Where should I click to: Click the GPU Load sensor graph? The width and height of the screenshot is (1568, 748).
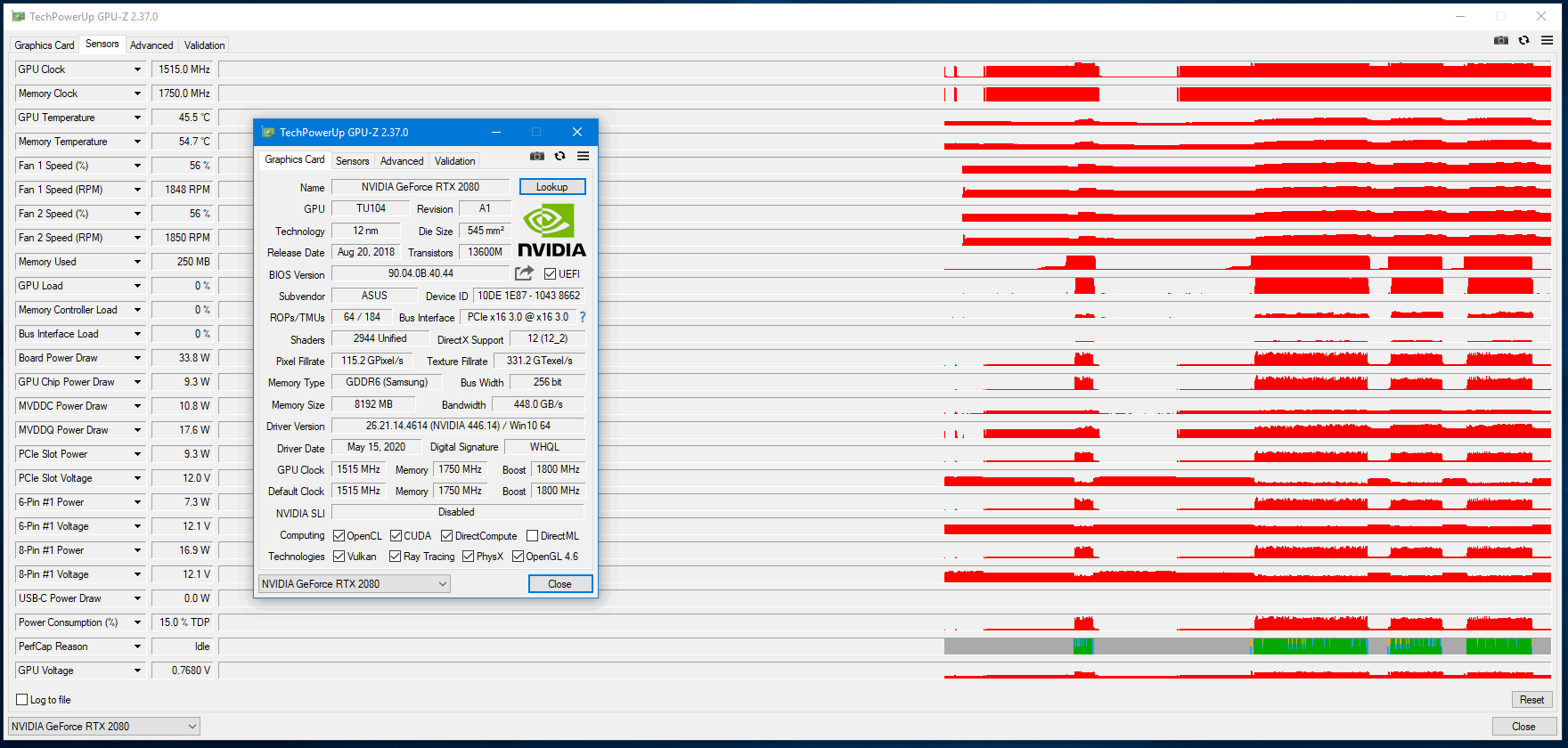(x=886, y=286)
